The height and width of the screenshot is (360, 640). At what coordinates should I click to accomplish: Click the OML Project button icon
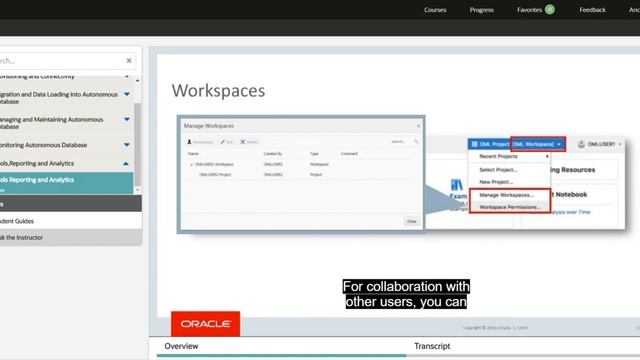point(474,144)
